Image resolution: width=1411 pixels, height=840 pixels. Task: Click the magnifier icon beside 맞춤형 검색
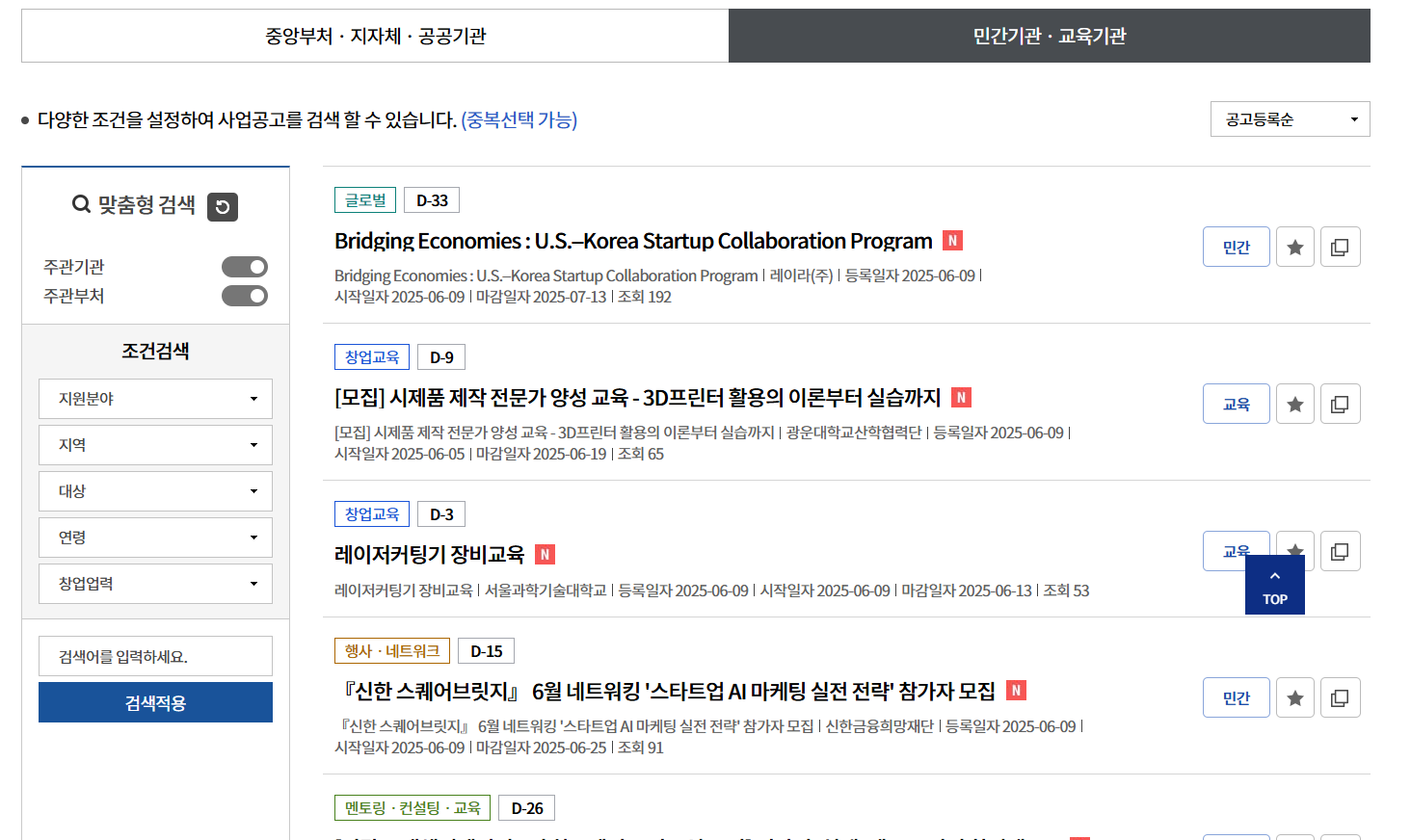[79, 205]
